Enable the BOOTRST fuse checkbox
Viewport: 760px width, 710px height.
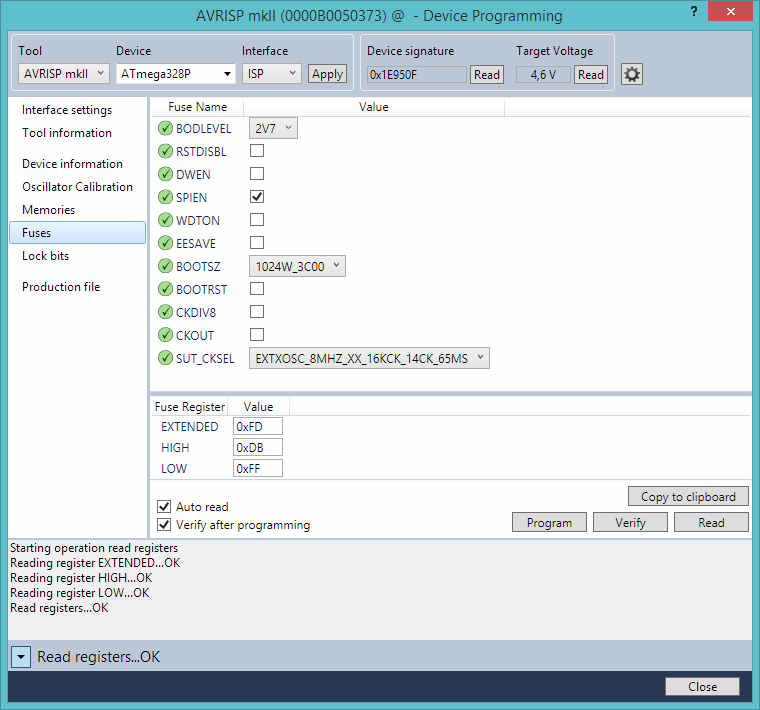point(257,289)
